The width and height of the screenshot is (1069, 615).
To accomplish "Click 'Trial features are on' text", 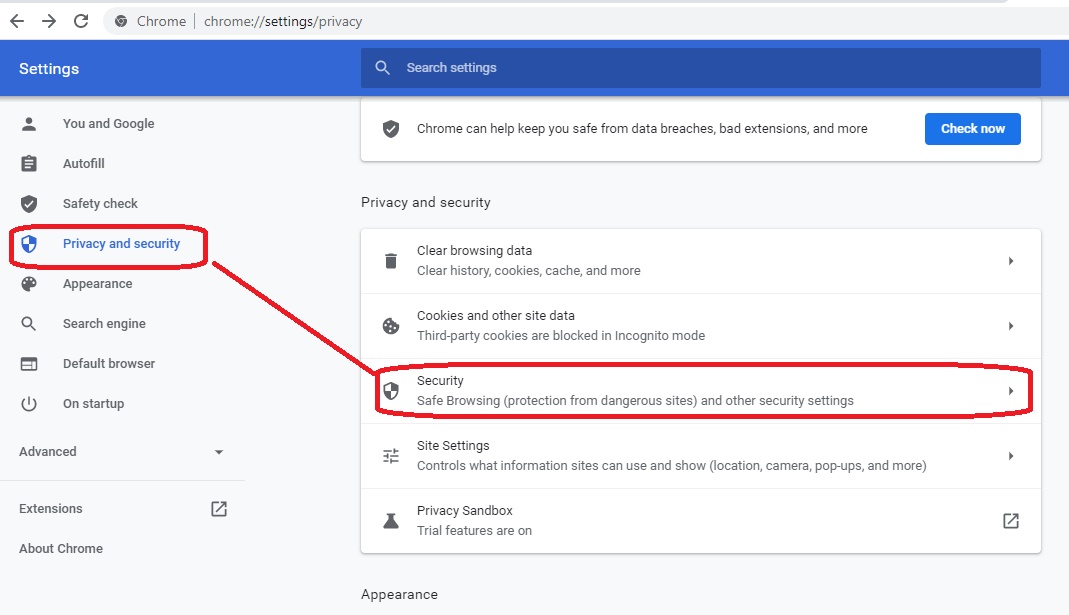I will click(475, 530).
